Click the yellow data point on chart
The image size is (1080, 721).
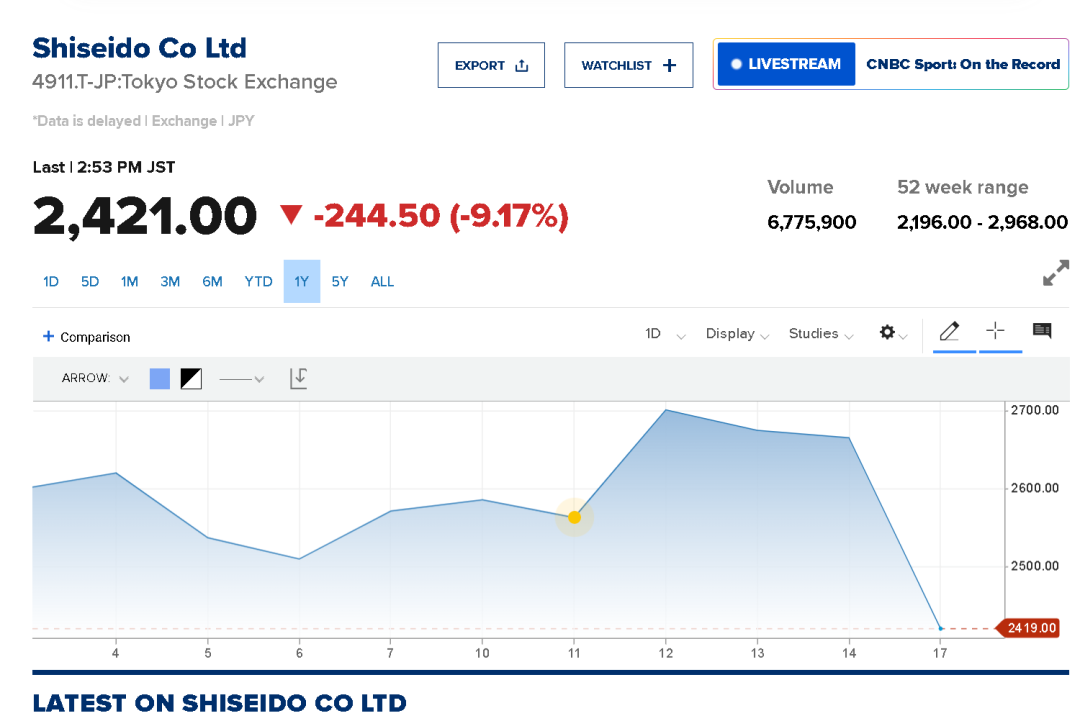point(575,517)
